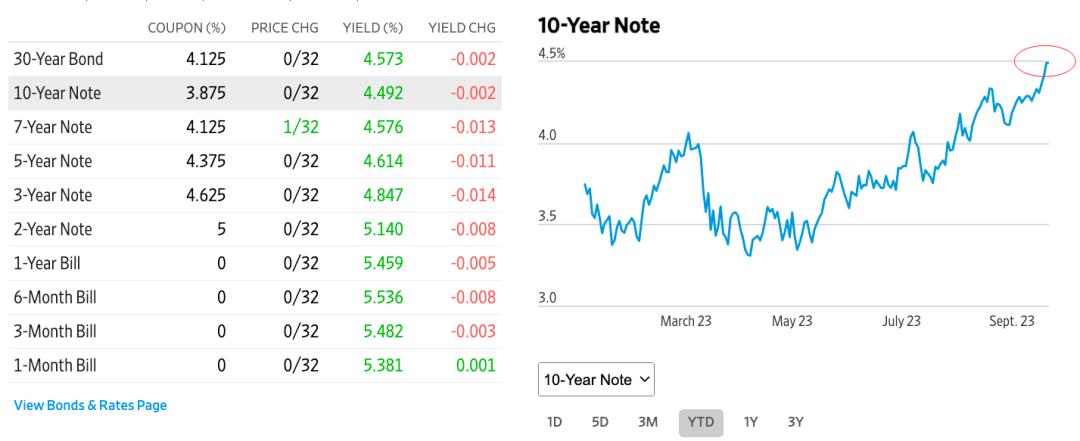
Task: Show the 3Y chart range
Action: (x=795, y=422)
